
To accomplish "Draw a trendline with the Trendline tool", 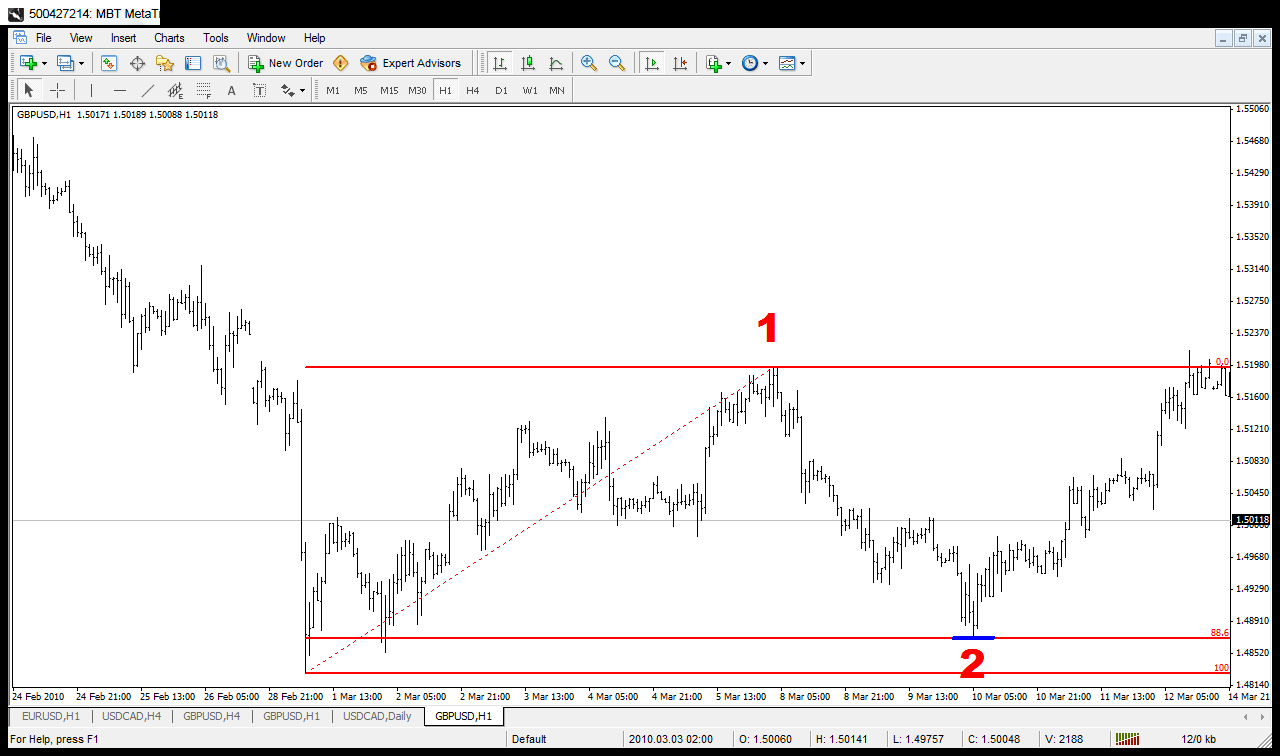I will [148, 90].
